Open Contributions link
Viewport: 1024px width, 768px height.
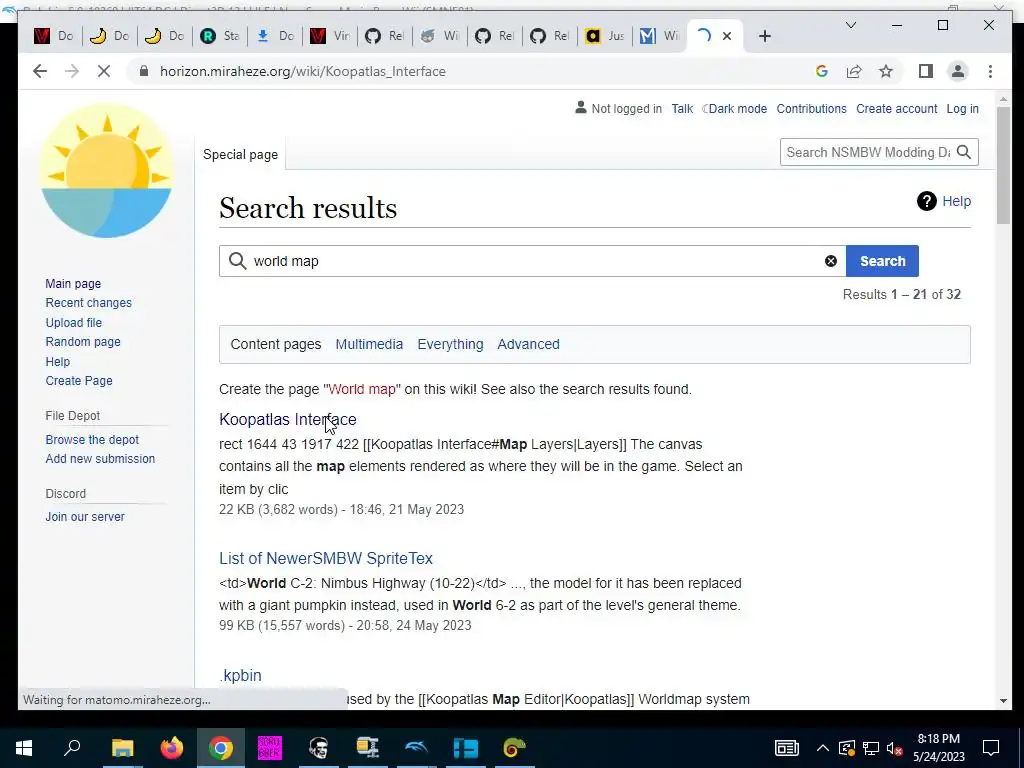tap(811, 108)
